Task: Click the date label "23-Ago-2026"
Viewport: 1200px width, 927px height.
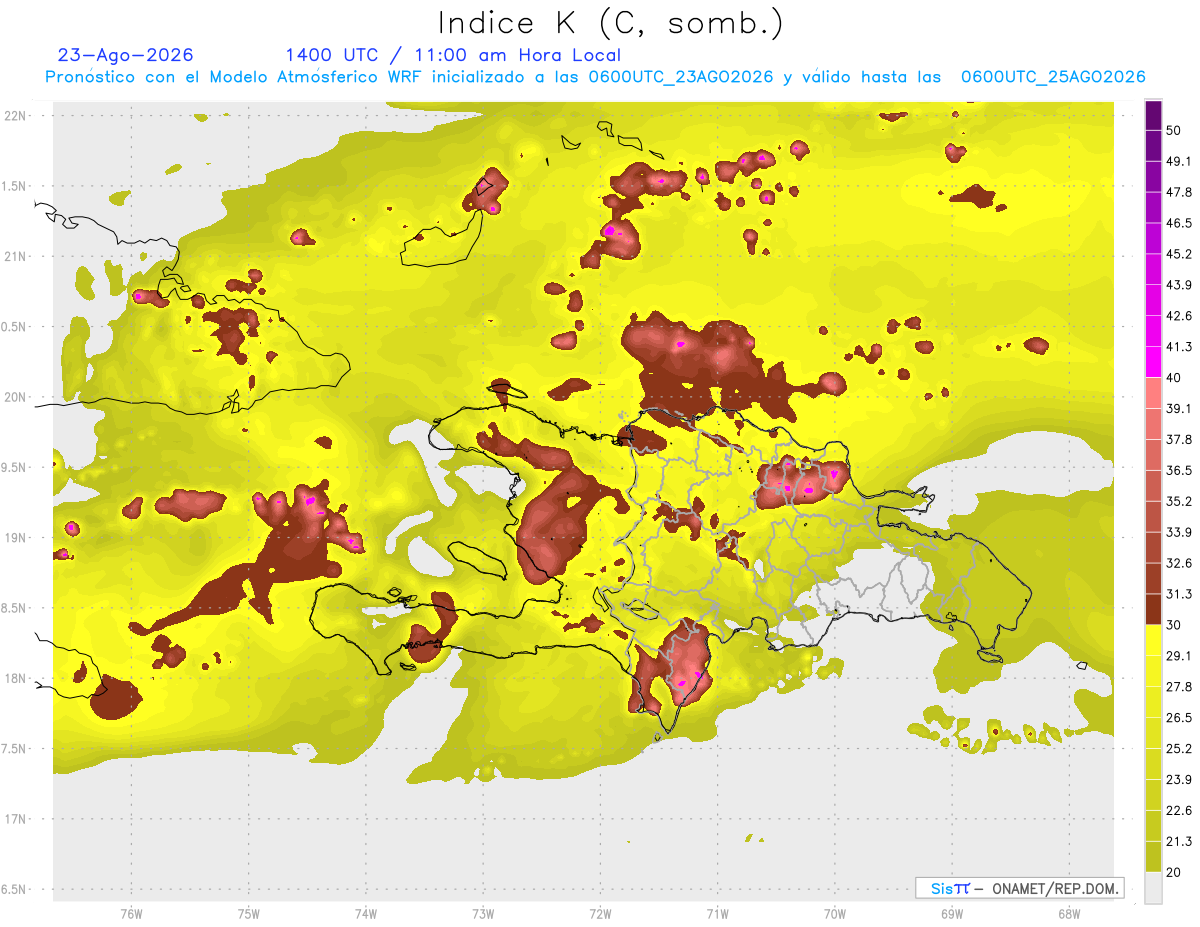Action: tap(126, 55)
